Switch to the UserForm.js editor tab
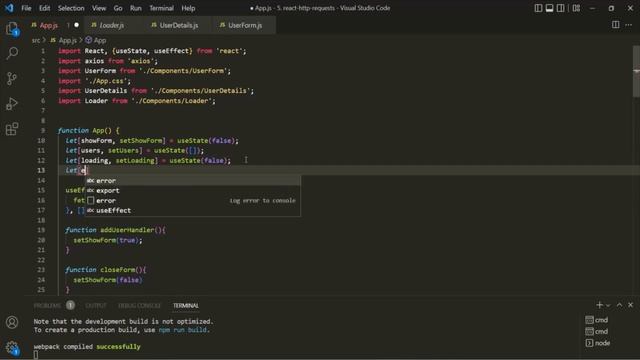 [x=245, y=25]
